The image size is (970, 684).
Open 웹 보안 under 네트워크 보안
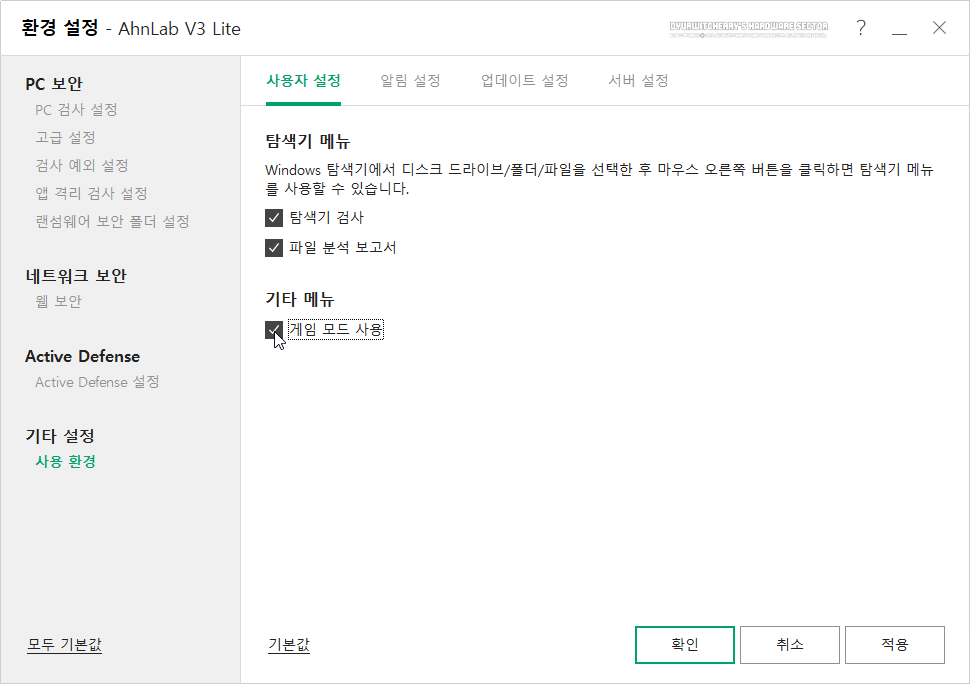click(58, 302)
